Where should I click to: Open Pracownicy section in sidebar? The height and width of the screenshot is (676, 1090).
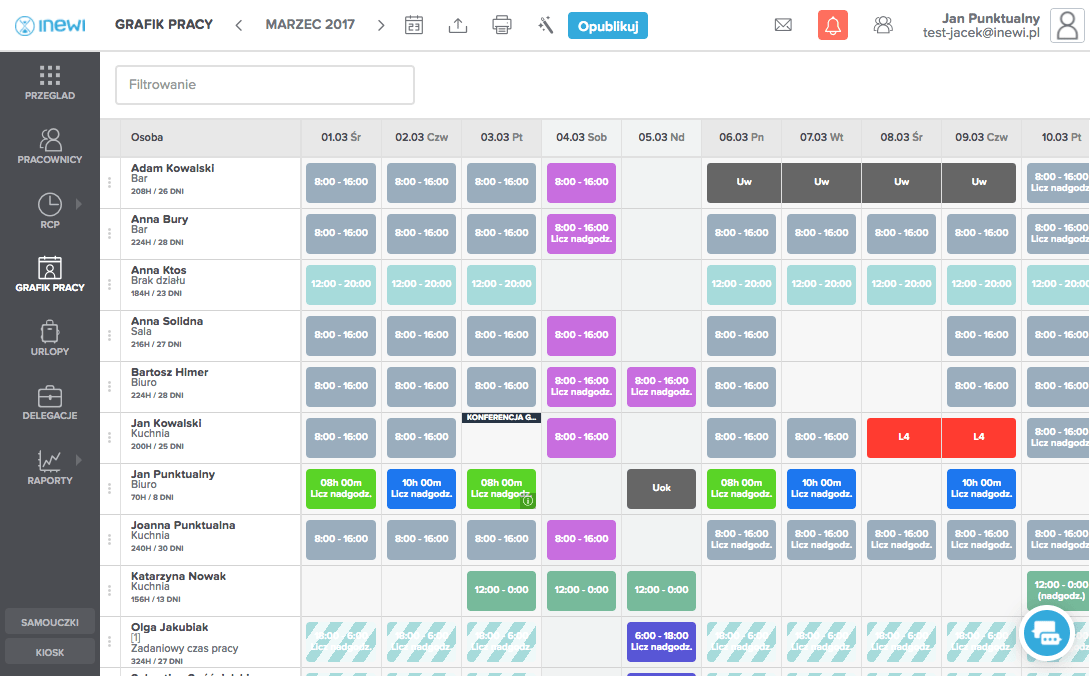pyautogui.click(x=50, y=146)
